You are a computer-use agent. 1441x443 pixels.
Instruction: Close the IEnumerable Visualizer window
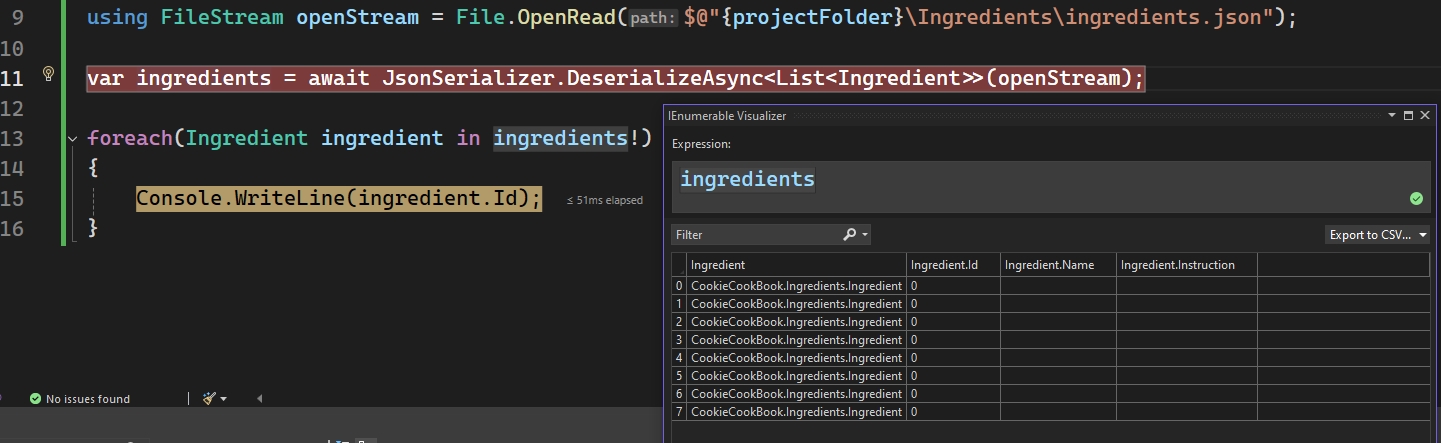pyautogui.click(x=1425, y=116)
